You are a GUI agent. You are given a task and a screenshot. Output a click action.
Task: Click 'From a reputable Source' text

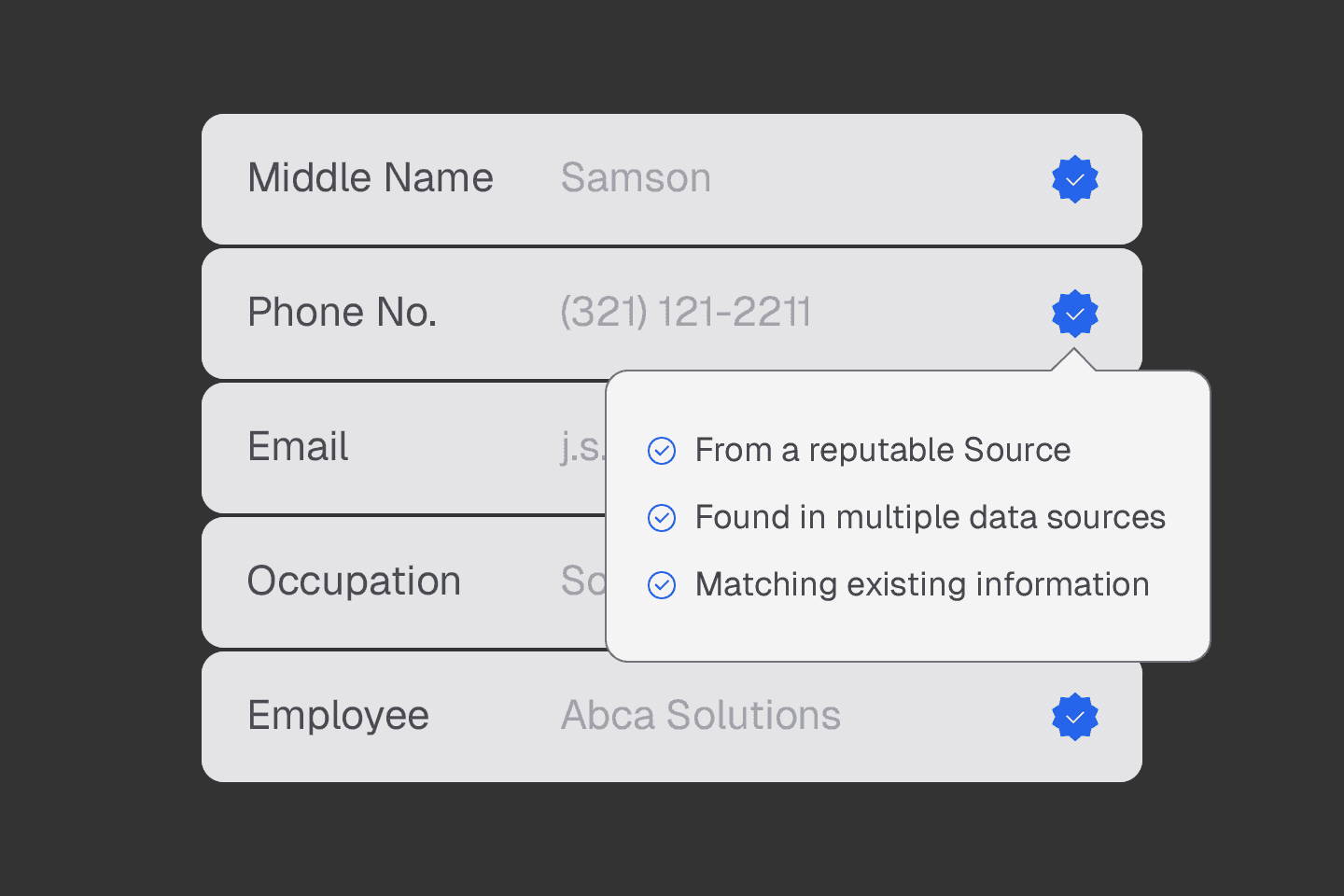coord(882,451)
